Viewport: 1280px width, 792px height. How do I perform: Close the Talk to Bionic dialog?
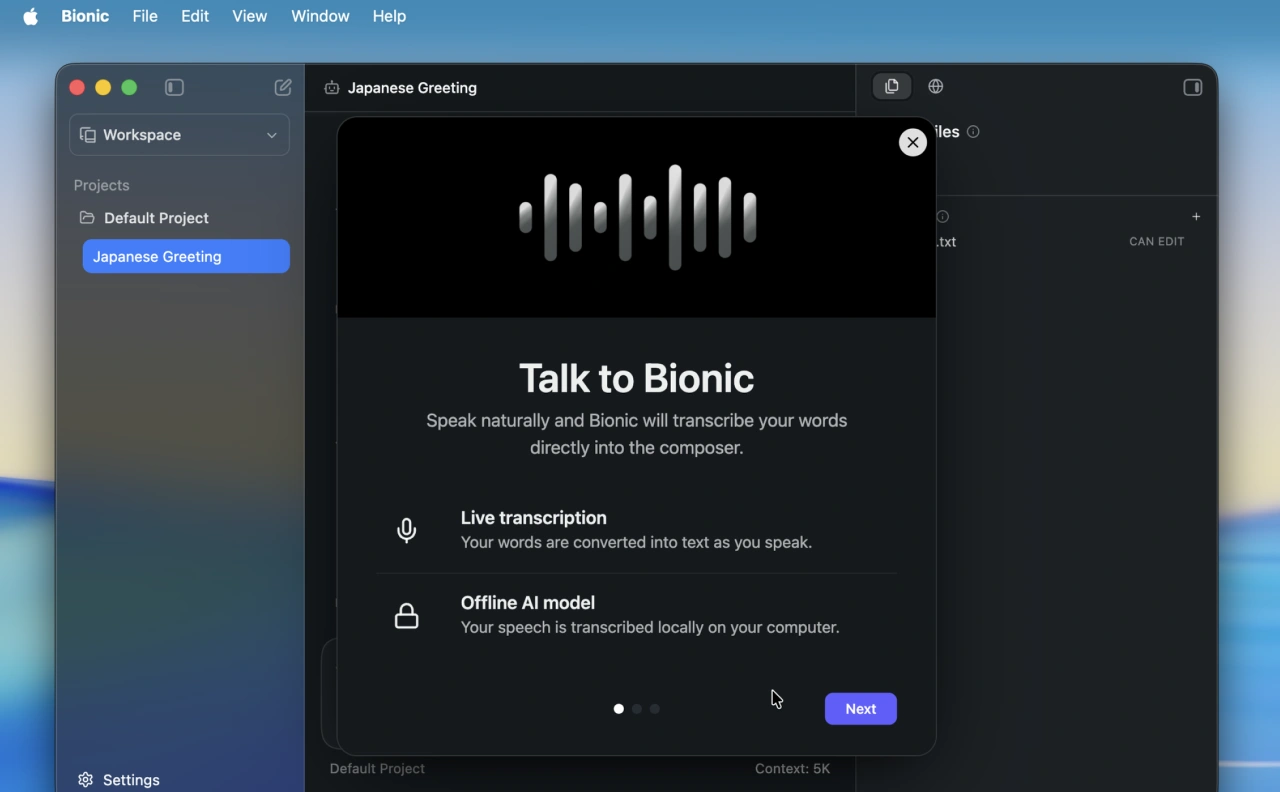tap(912, 143)
